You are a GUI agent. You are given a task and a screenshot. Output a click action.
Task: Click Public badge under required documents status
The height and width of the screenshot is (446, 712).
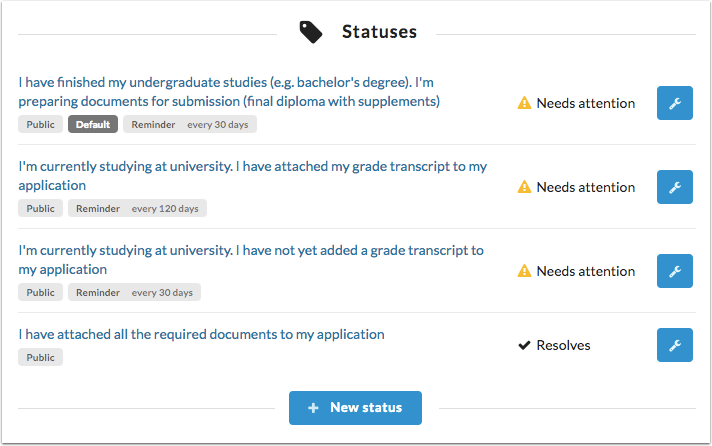click(x=40, y=357)
